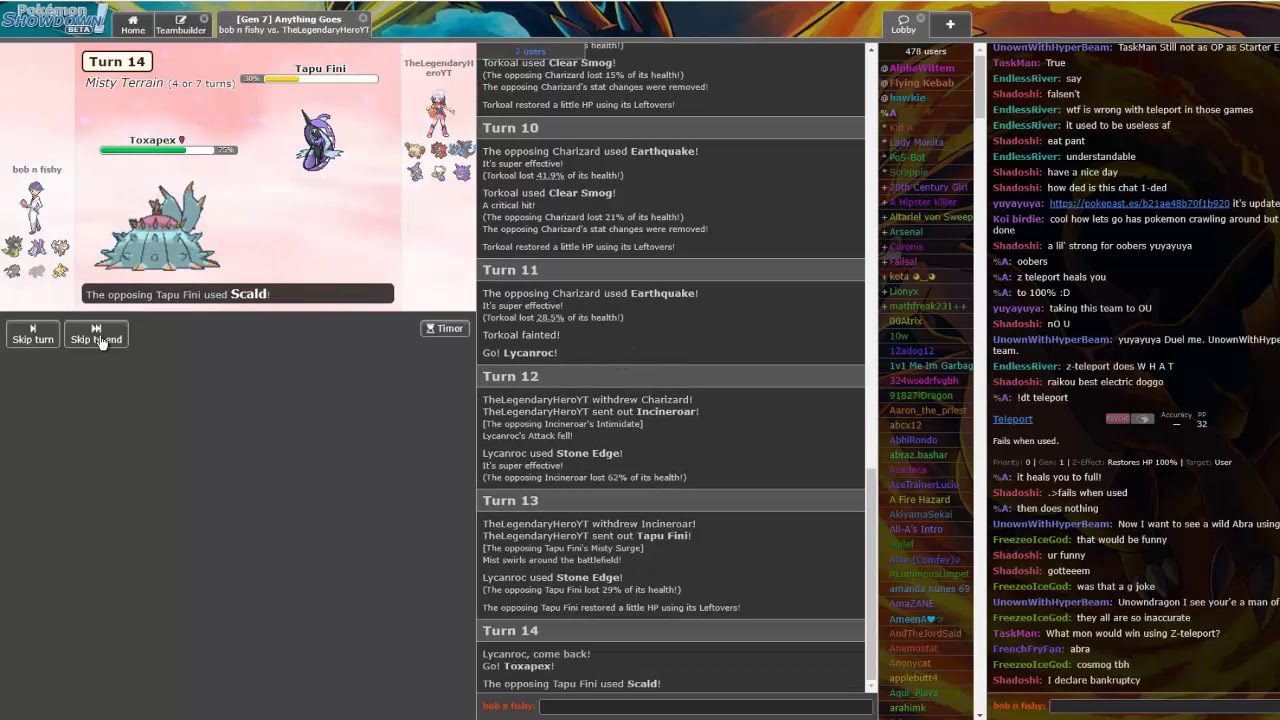The height and width of the screenshot is (720, 1280).
Task: Open the Teambuilder tab
Action: pyautogui.click(x=181, y=24)
